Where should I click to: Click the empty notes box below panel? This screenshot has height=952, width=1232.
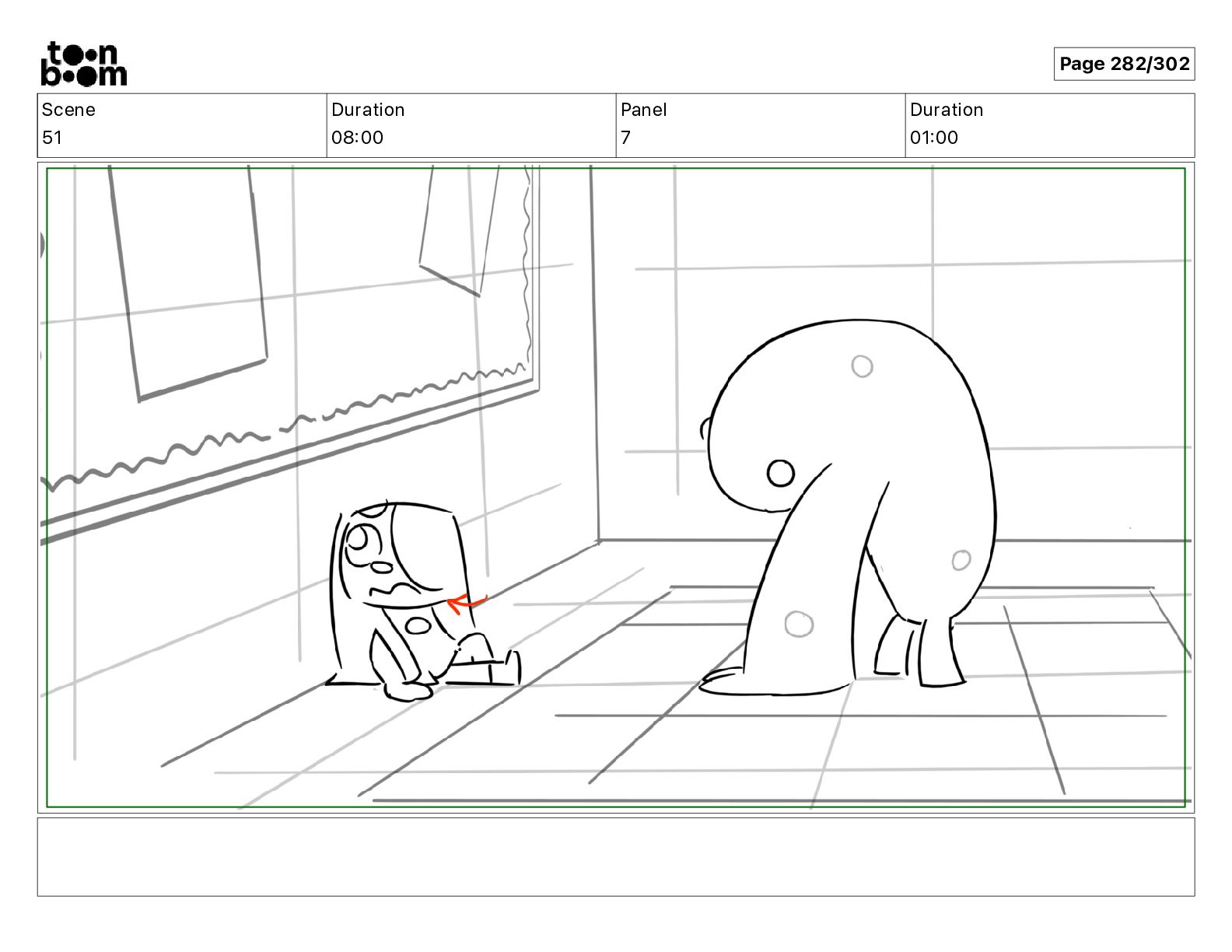[x=616, y=856]
